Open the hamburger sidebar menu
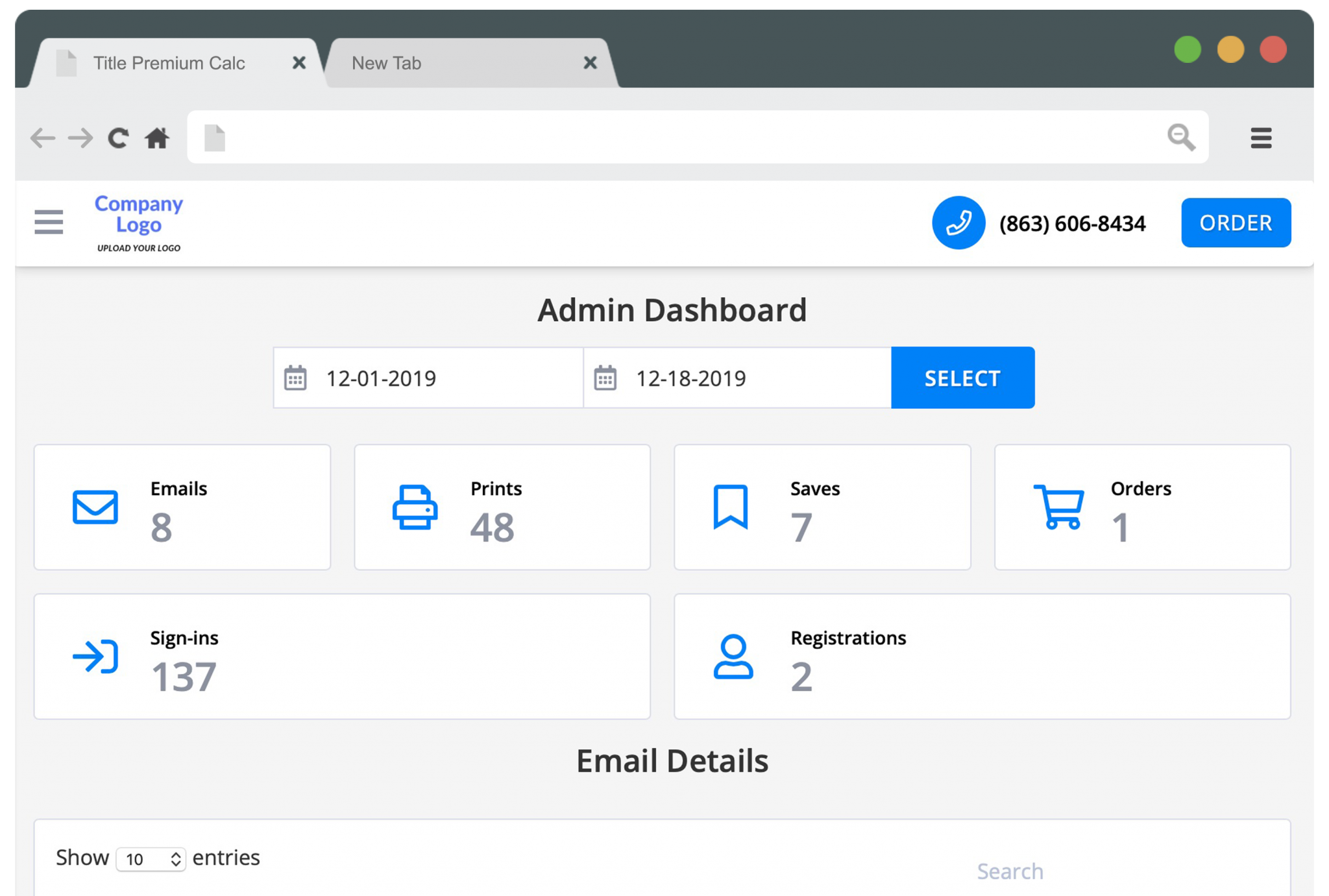 49,222
